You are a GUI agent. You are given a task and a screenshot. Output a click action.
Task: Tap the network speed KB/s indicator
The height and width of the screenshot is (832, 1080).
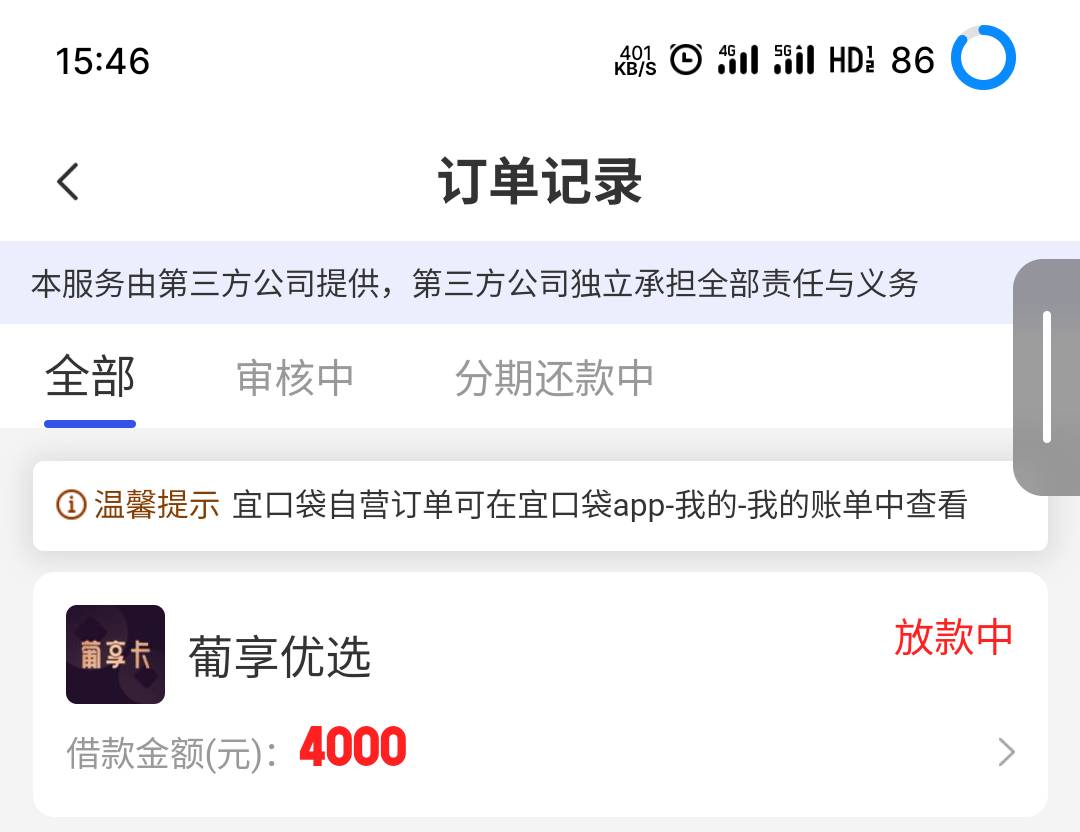(635, 61)
